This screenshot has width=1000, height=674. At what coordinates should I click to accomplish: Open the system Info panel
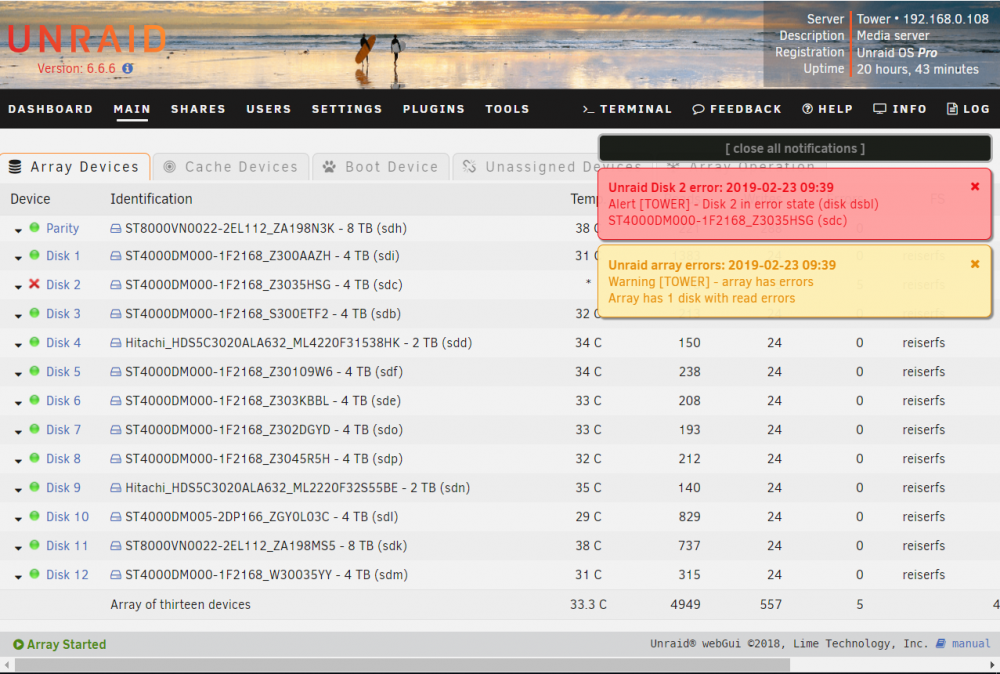click(900, 109)
